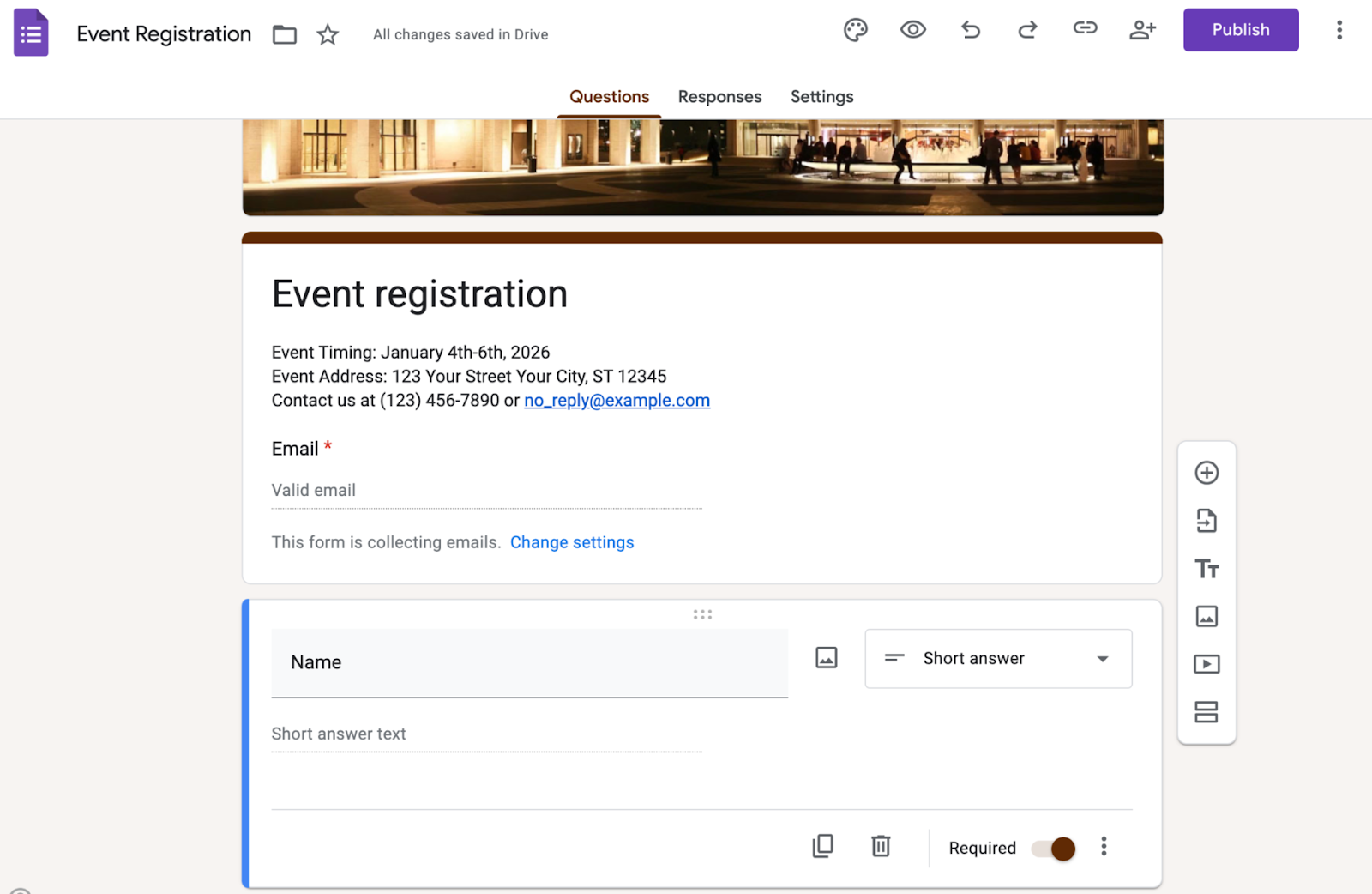Open the form's top more options menu
The image size is (1372, 894).
tap(1339, 31)
